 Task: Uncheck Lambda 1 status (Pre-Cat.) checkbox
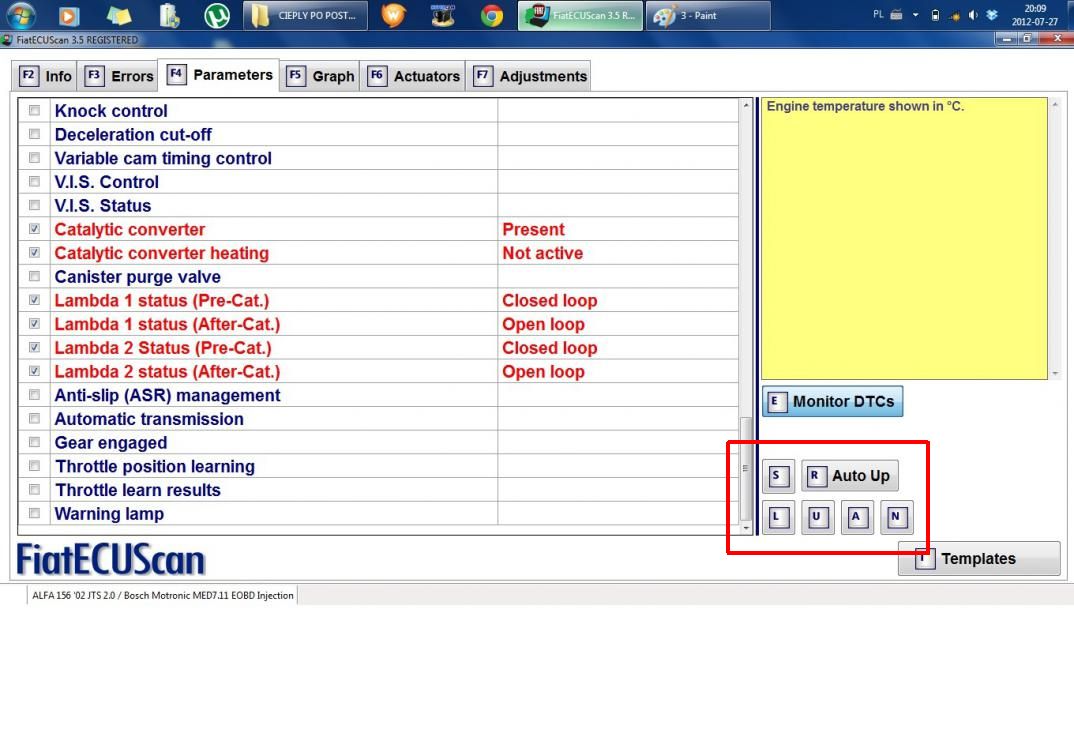[x=34, y=300]
